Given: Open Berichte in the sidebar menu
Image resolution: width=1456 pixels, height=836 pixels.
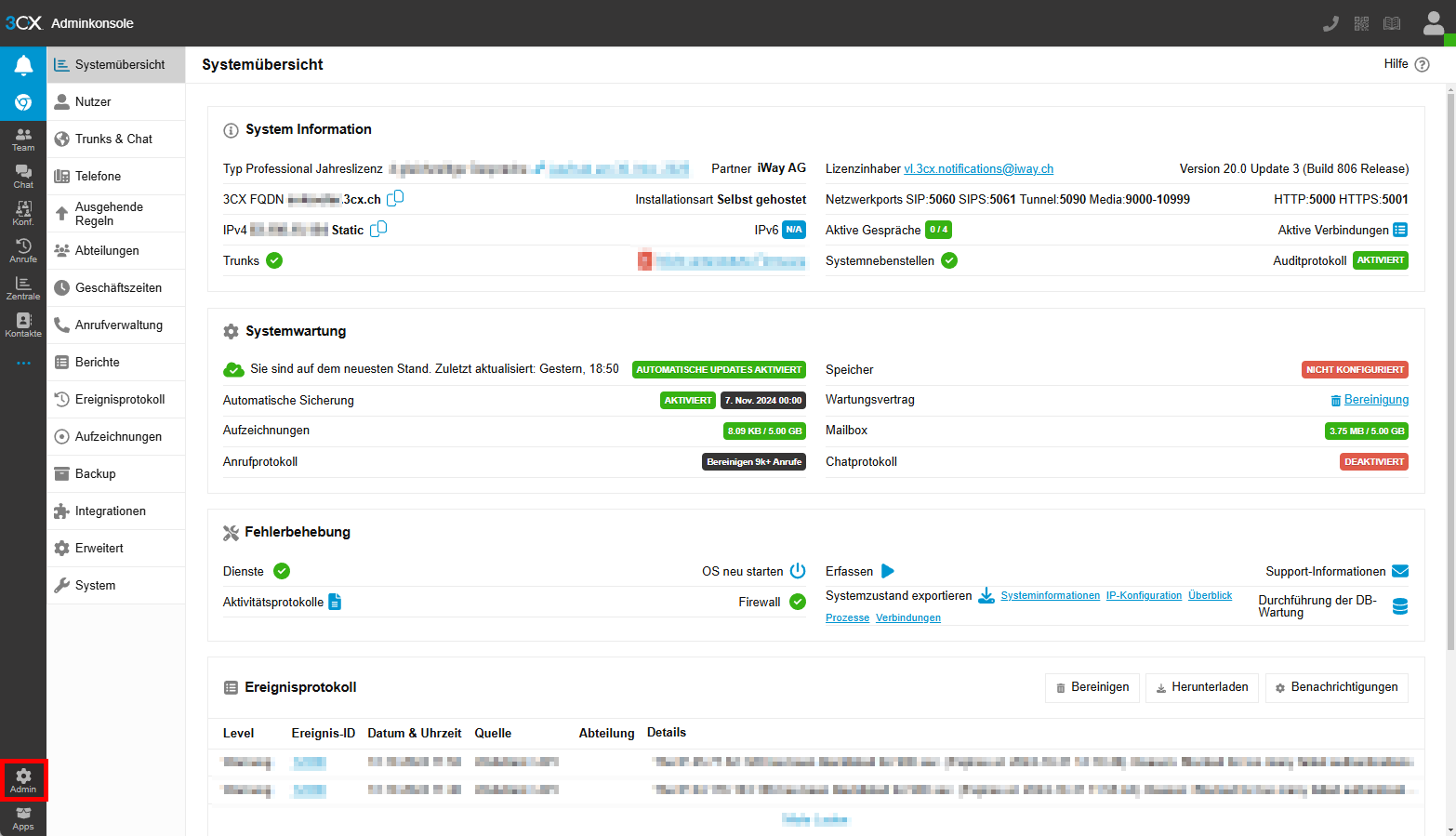Looking at the screenshot, I should 116,363.
